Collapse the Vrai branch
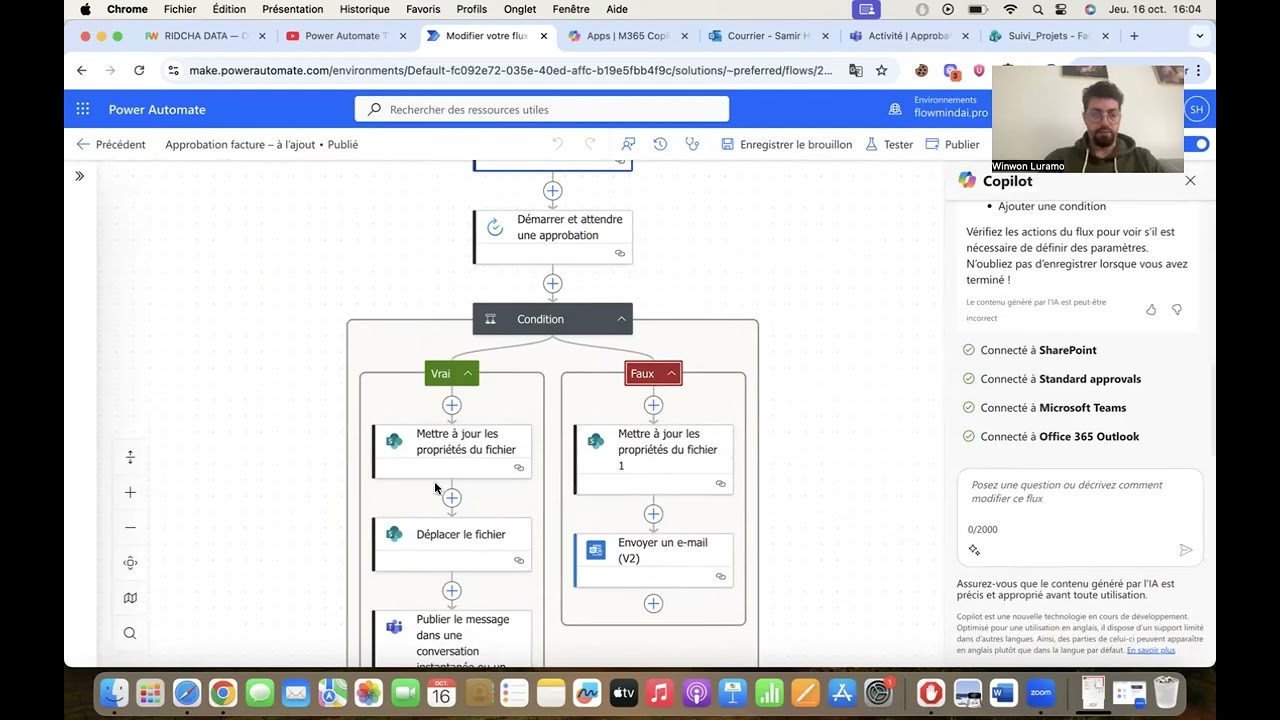The image size is (1280, 720). pos(467,373)
